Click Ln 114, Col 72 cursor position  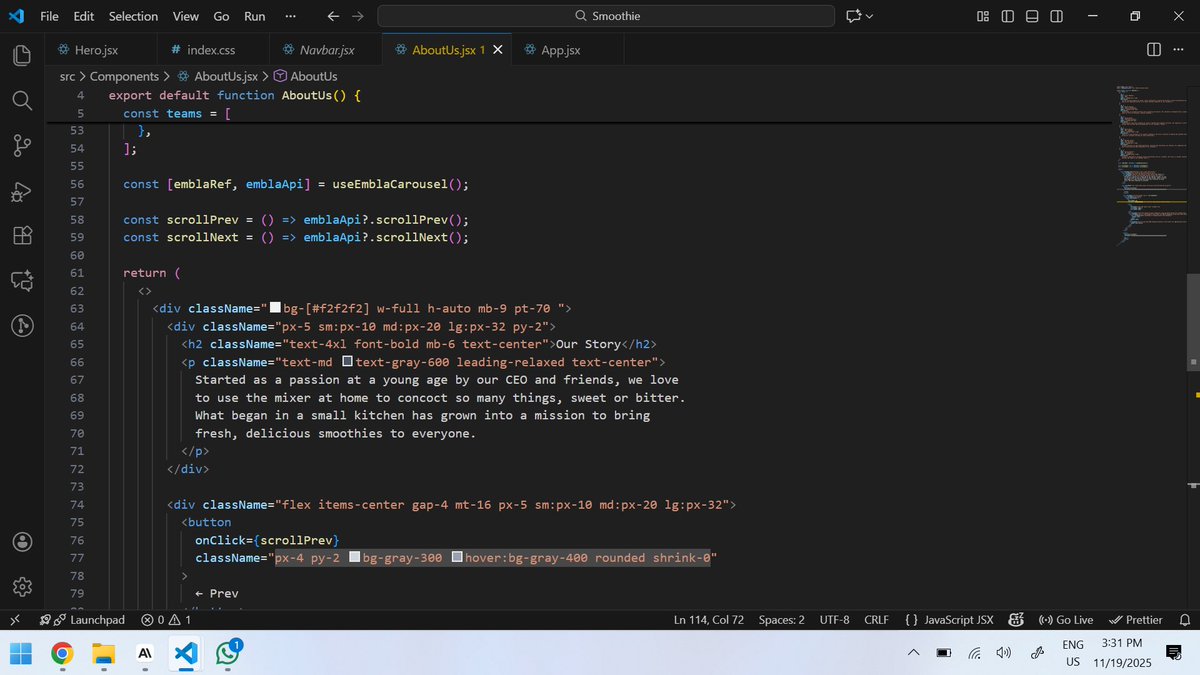pyautogui.click(x=709, y=620)
